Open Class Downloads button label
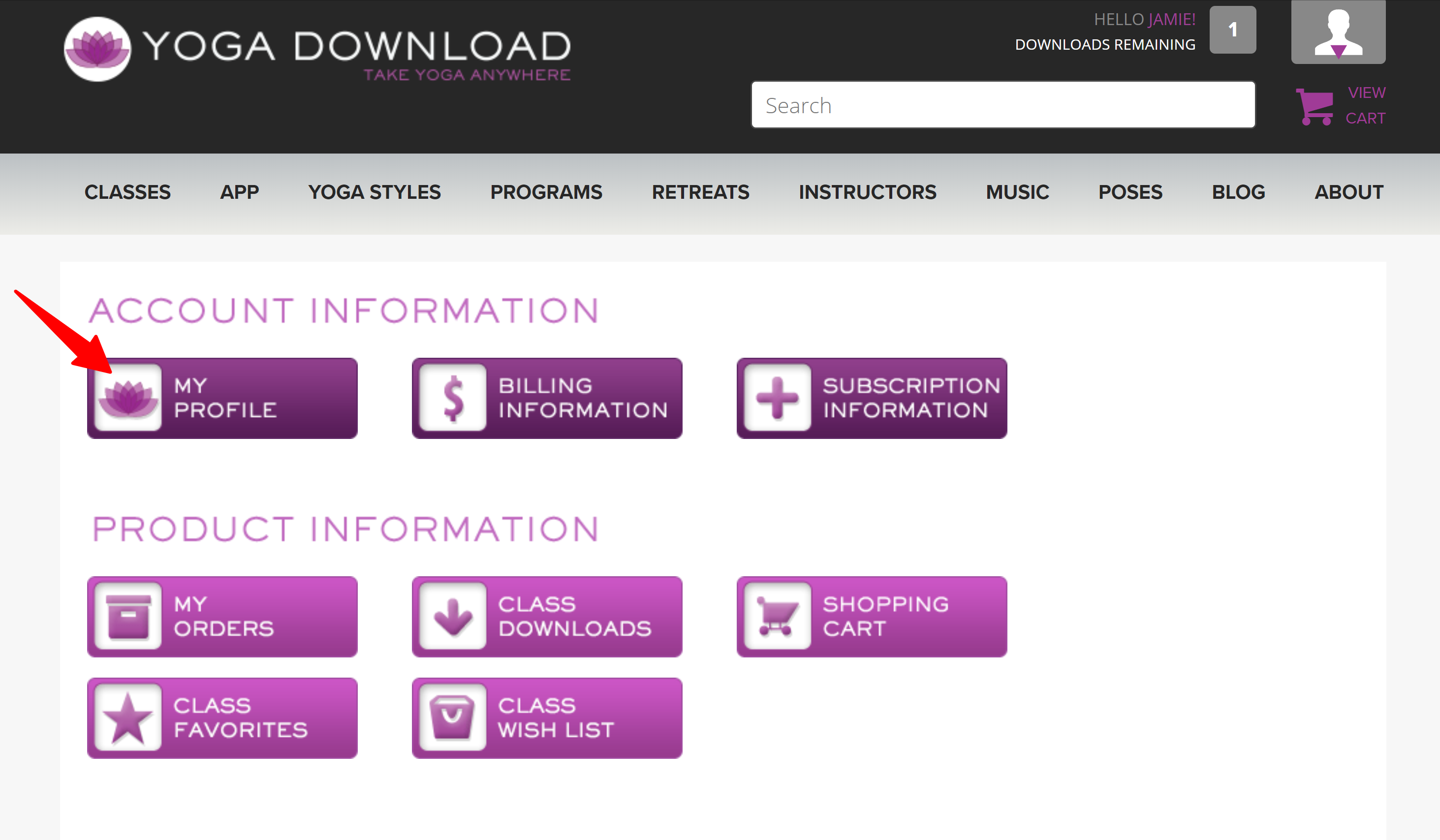 coord(575,616)
